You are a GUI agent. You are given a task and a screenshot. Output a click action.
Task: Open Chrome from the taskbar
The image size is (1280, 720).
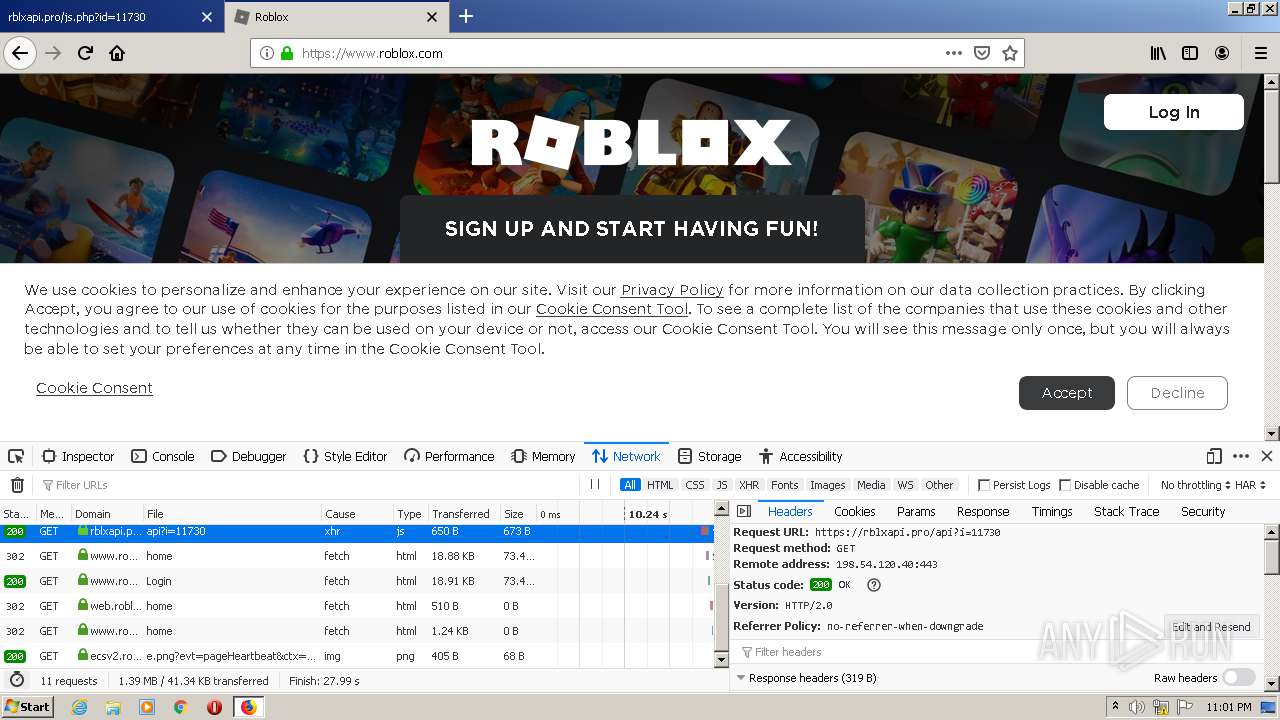[181, 707]
